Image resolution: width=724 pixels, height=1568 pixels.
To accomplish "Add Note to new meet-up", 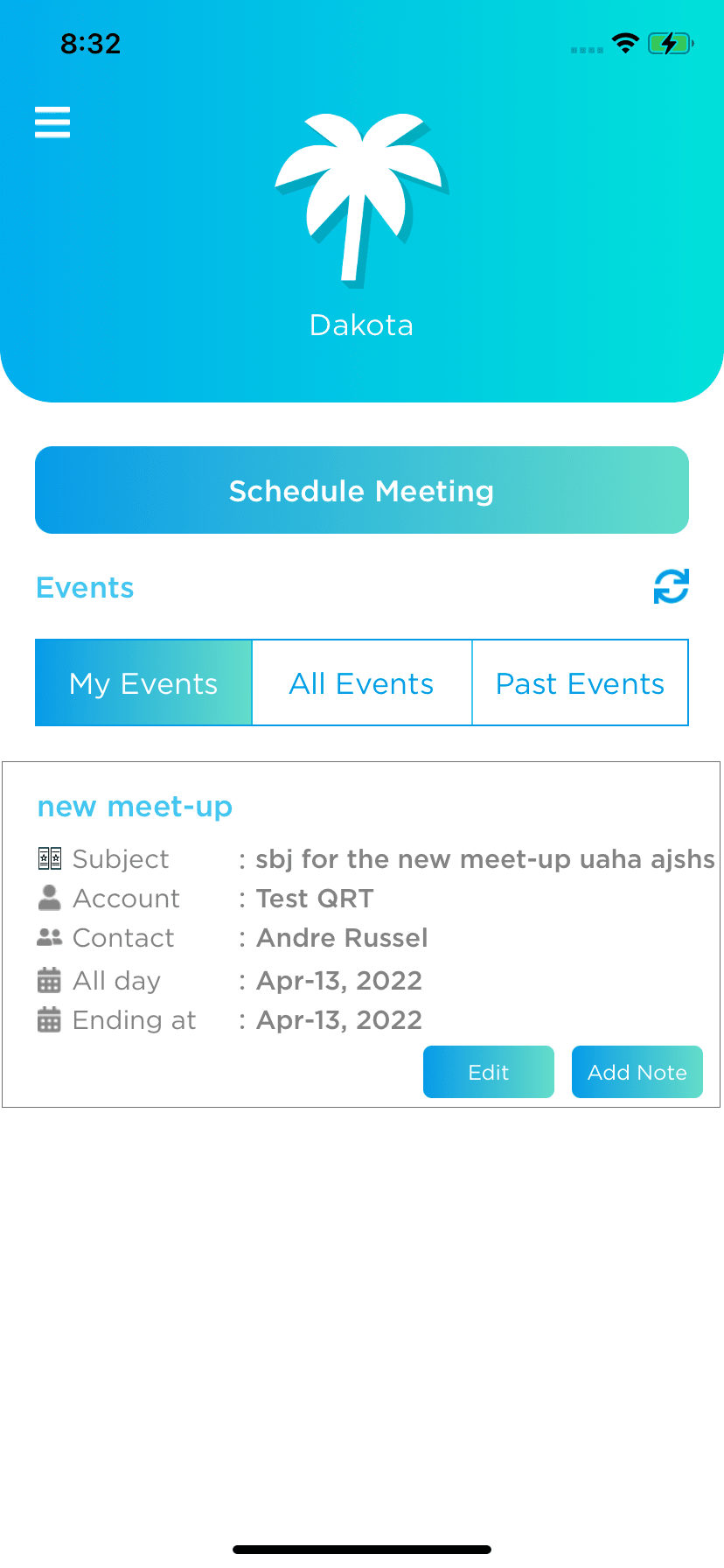I will (637, 1072).
